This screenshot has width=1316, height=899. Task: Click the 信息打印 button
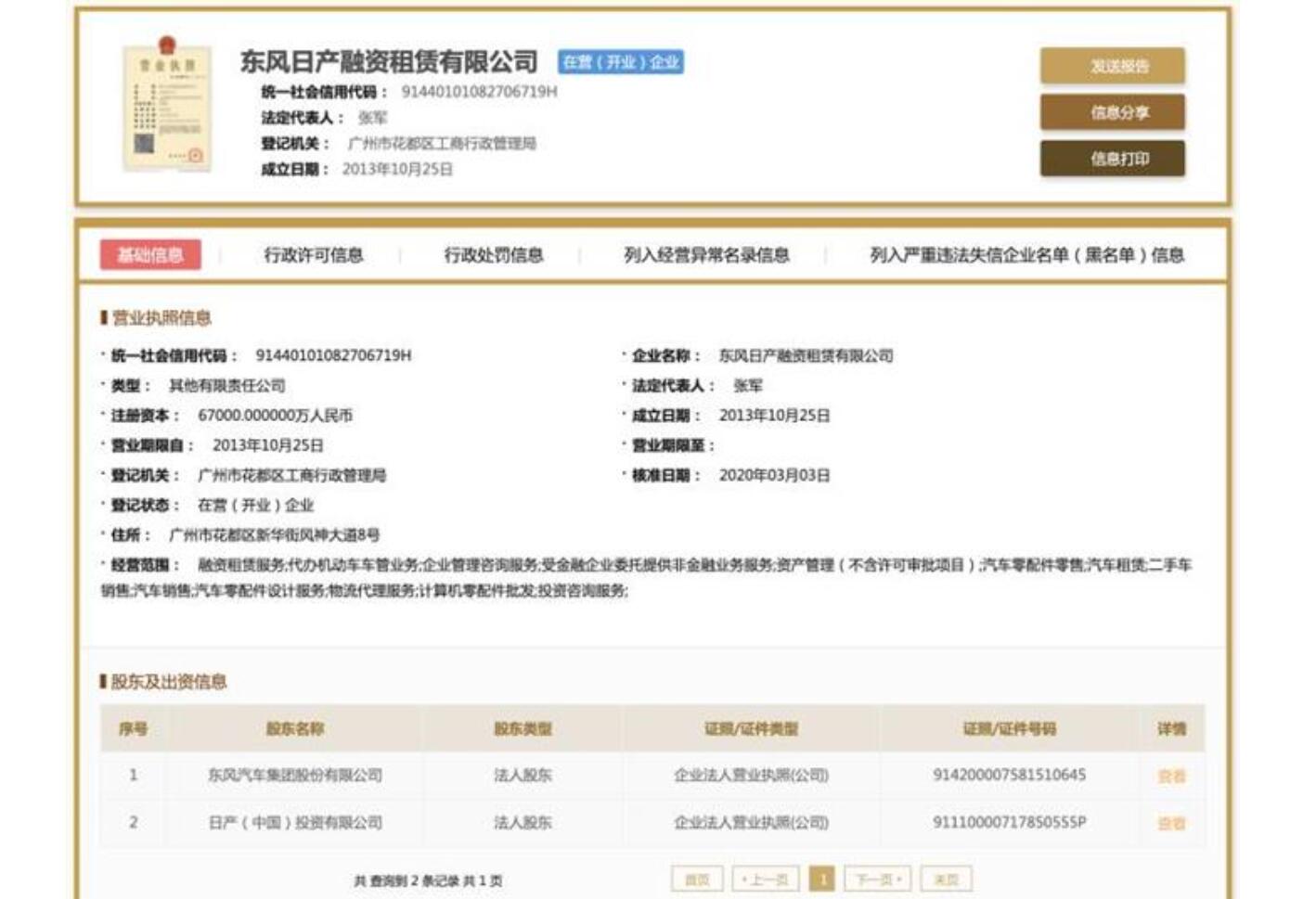point(1112,159)
